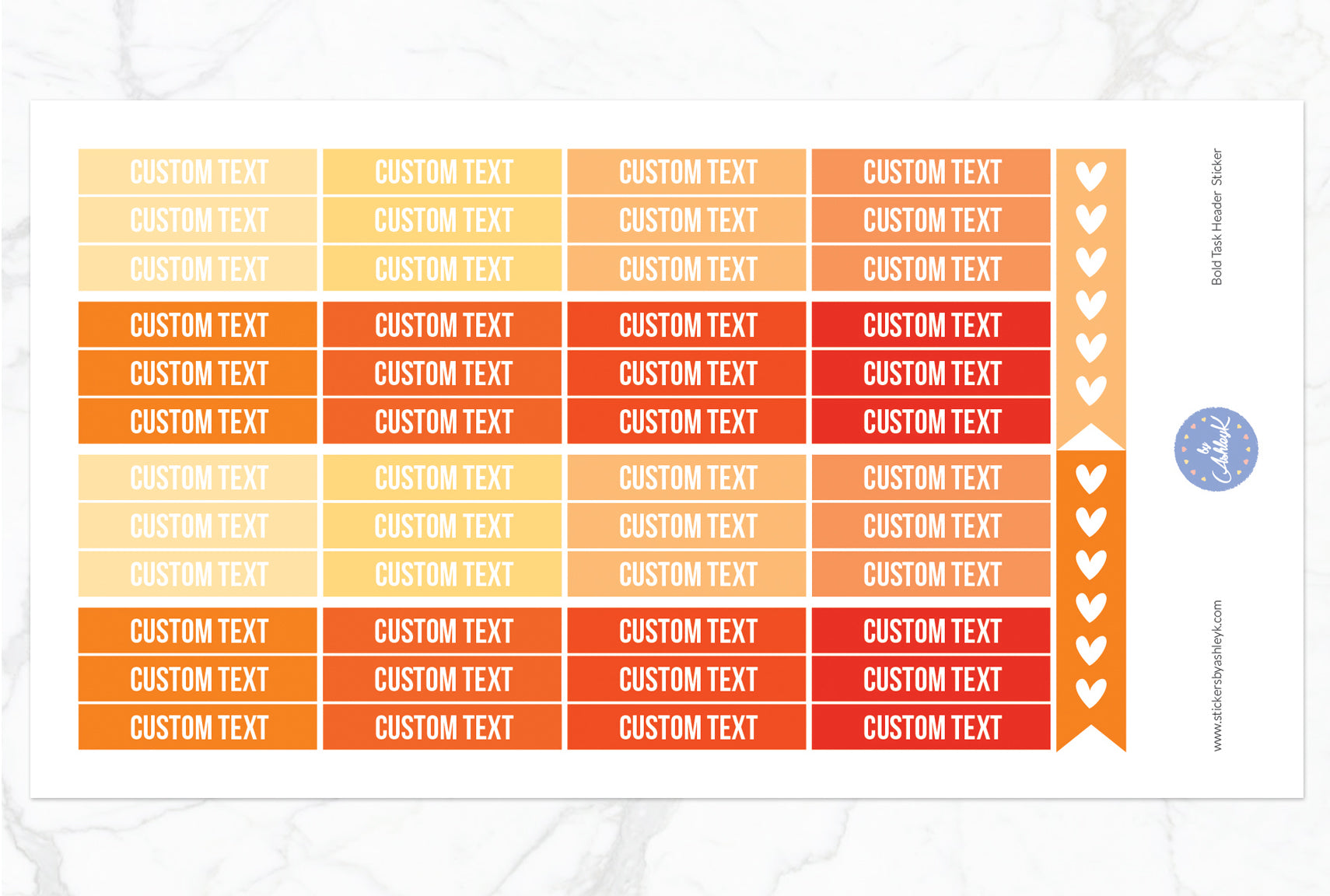Select the bottom-row burnt orange sticker in the second column
The width and height of the screenshot is (1330, 896).
click(x=443, y=727)
